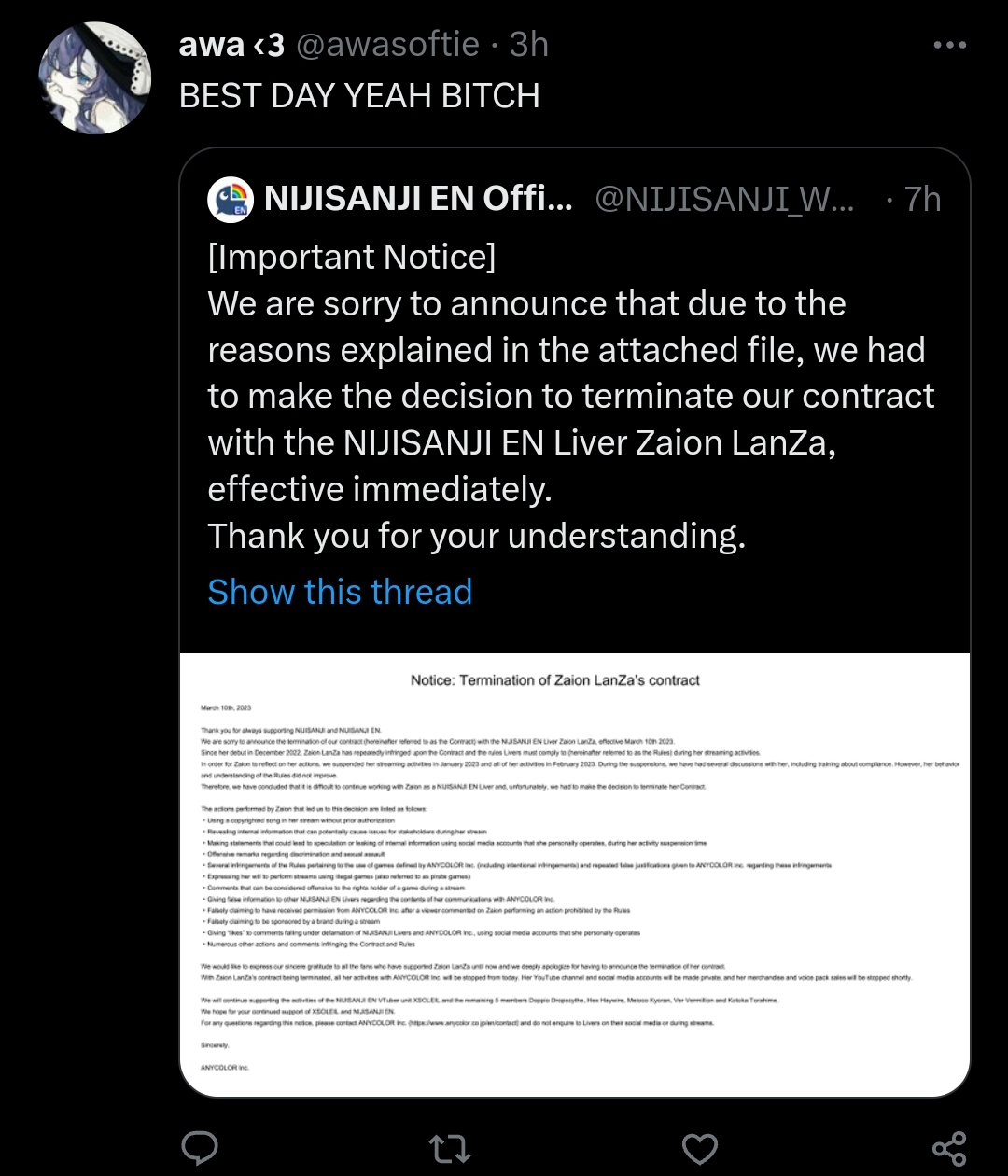Like the tweet with heart icon
Viewport: 1008px width, 1176px height.
(x=699, y=1148)
